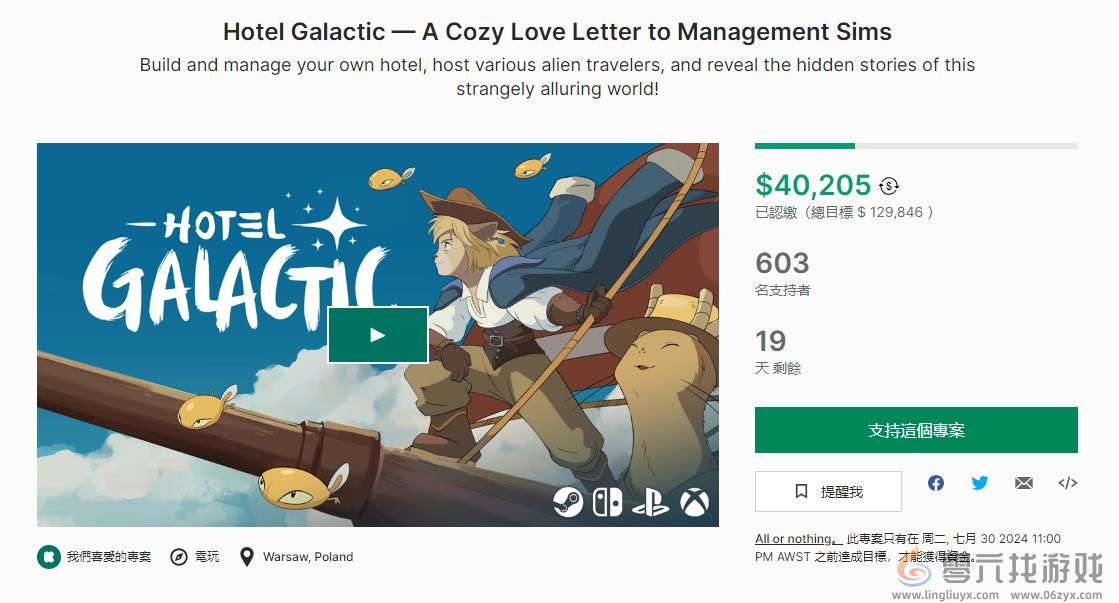Click currency conversion icon beside $40,205
The height and width of the screenshot is (603, 1119).
(889, 185)
